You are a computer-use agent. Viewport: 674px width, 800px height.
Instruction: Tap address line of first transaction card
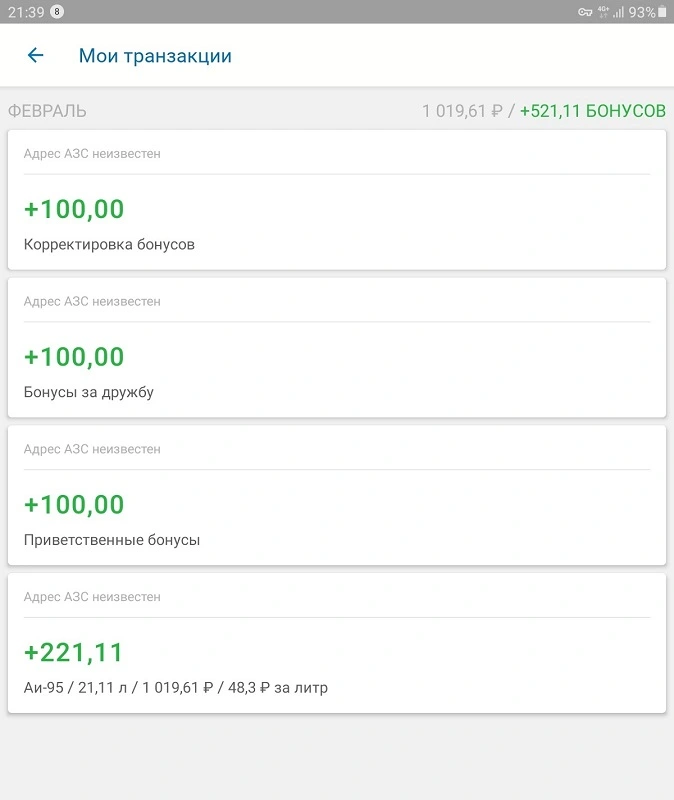coord(92,154)
